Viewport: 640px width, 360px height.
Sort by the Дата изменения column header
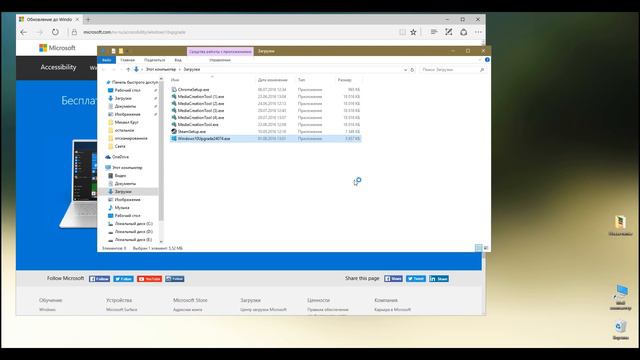pyautogui.click(x=273, y=80)
